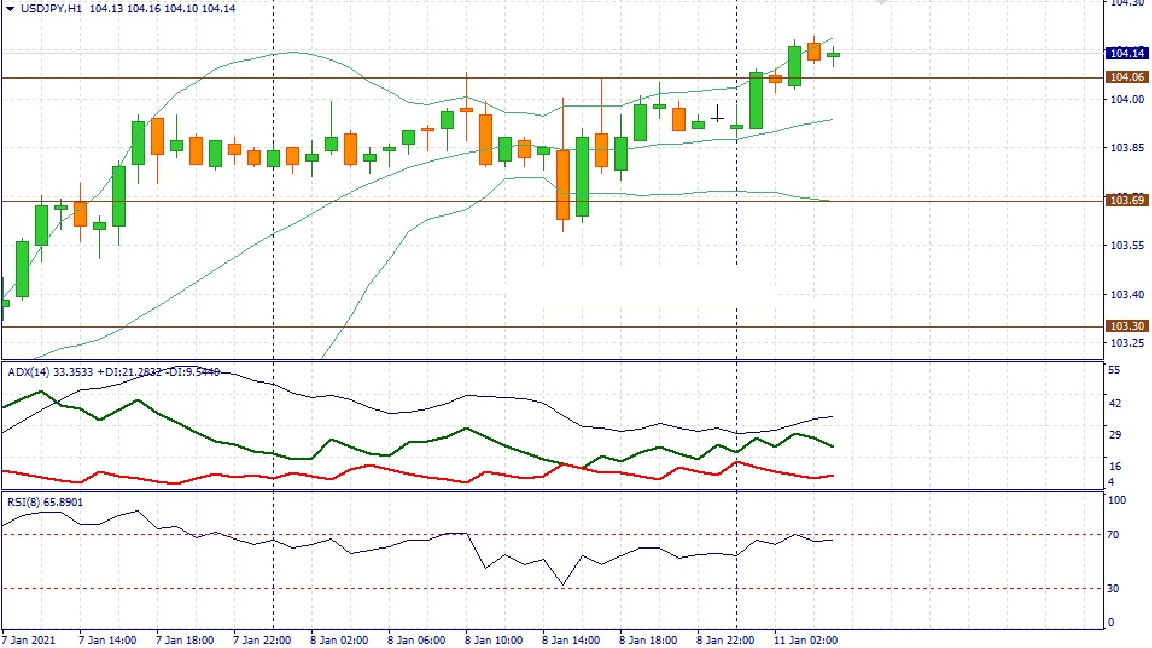Click the 8 Jan 06:00 time axis label

(416, 639)
